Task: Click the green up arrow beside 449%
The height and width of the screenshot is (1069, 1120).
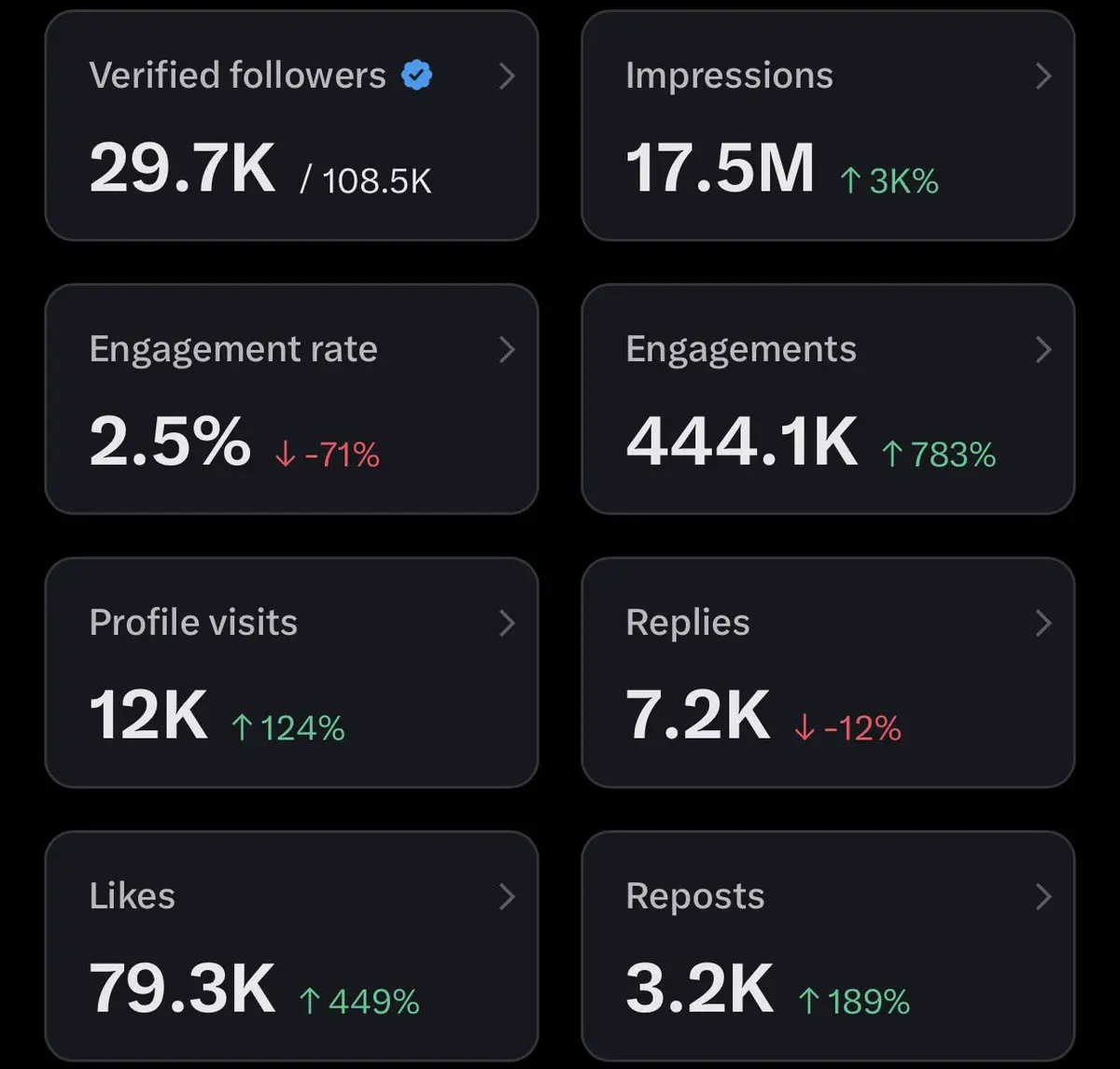Action: click(310, 1002)
